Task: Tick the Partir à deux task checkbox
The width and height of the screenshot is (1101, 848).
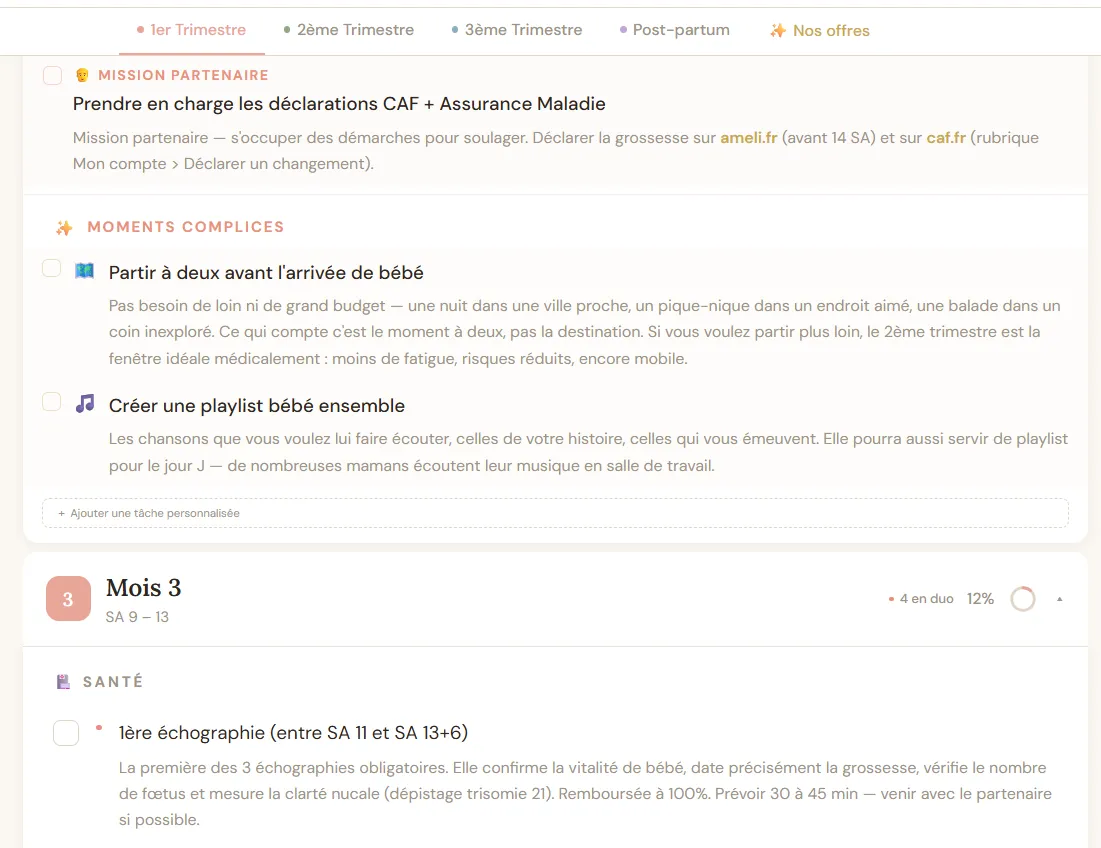Action: 52,268
